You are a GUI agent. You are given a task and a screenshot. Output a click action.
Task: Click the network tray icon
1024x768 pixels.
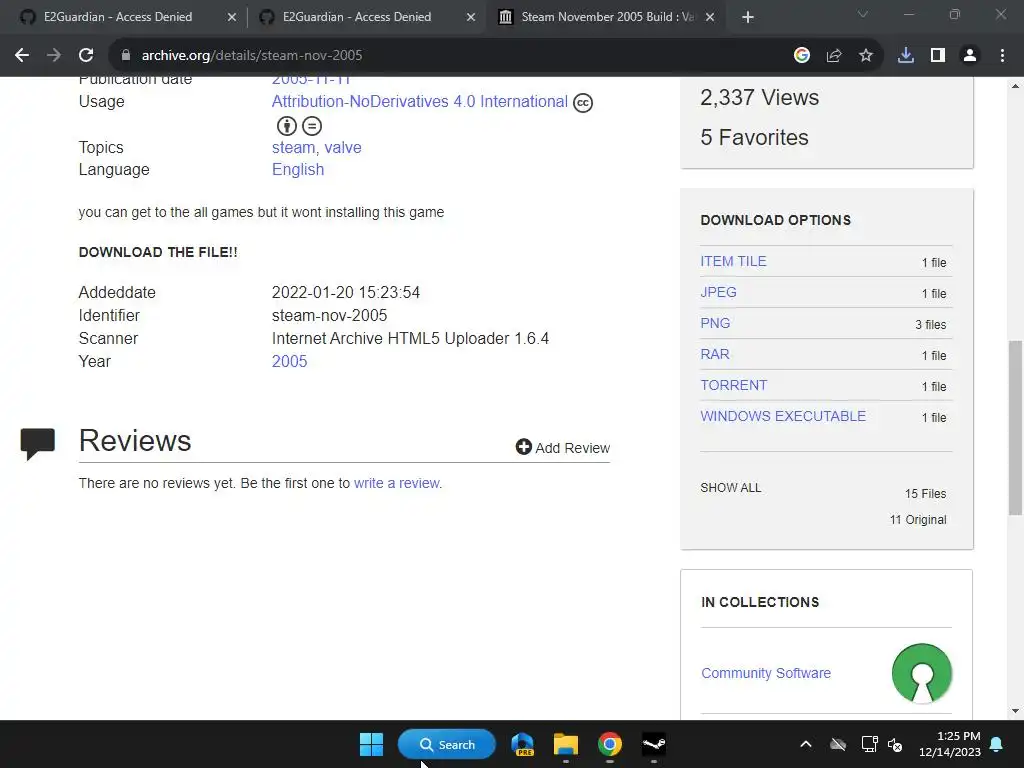point(869,744)
